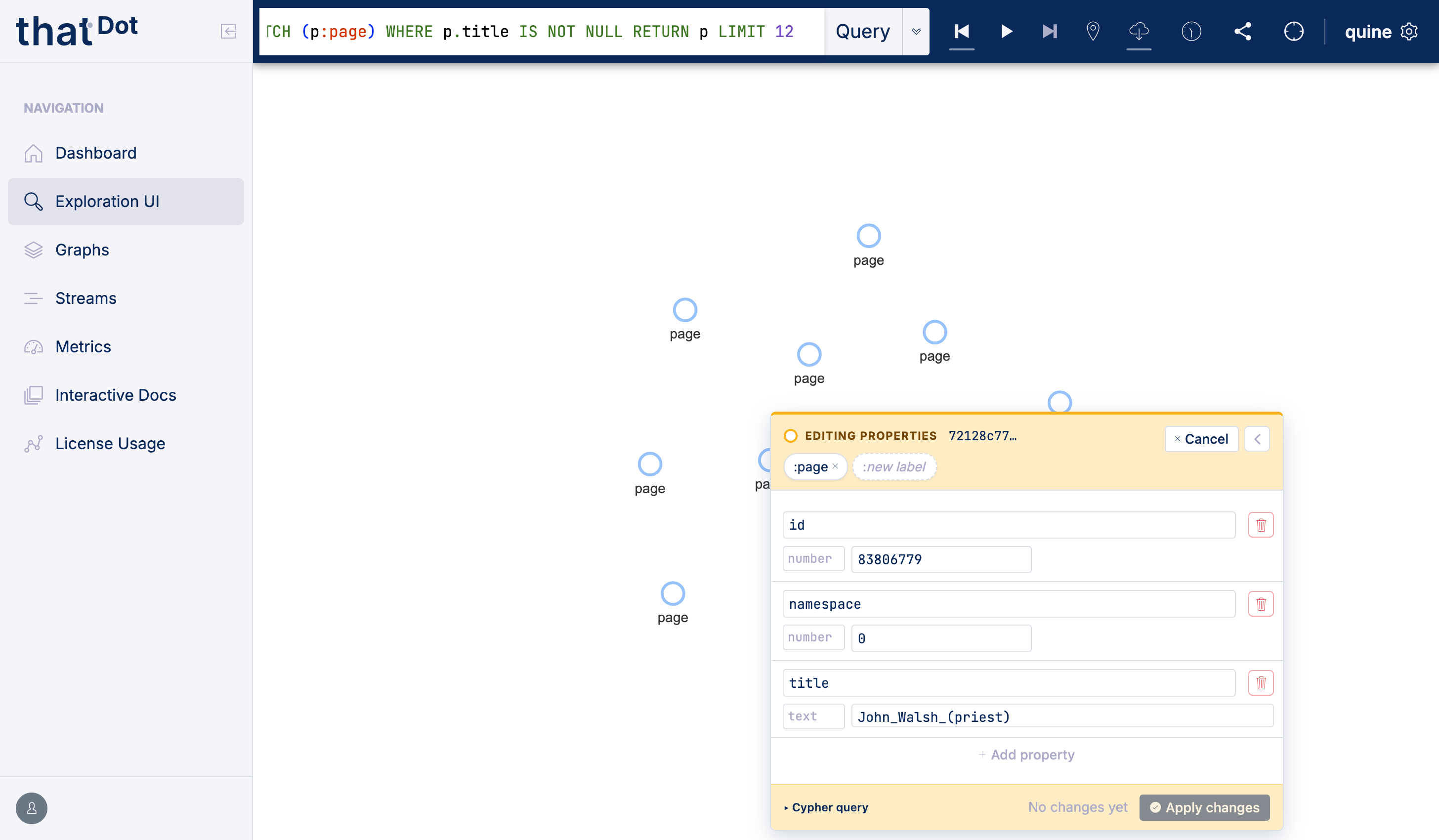Edit the id value 83806779
The image size is (1439, 840).
(941, 560)
